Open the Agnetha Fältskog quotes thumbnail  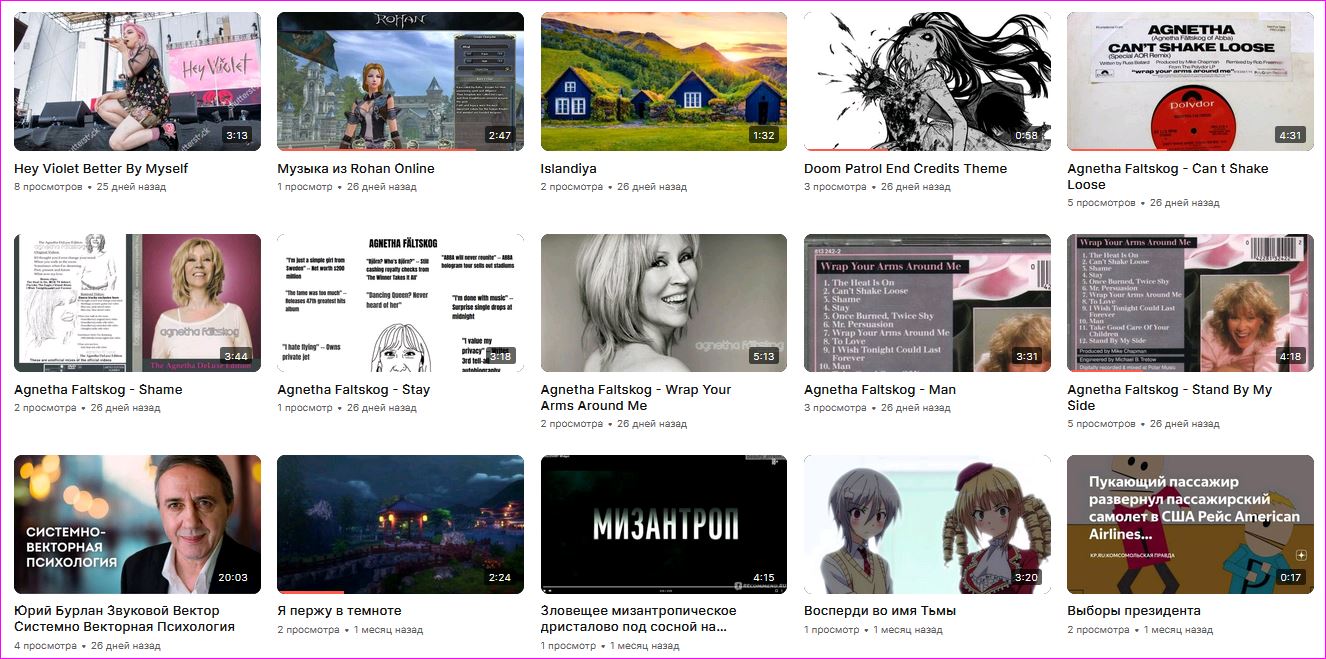(400, 303)
